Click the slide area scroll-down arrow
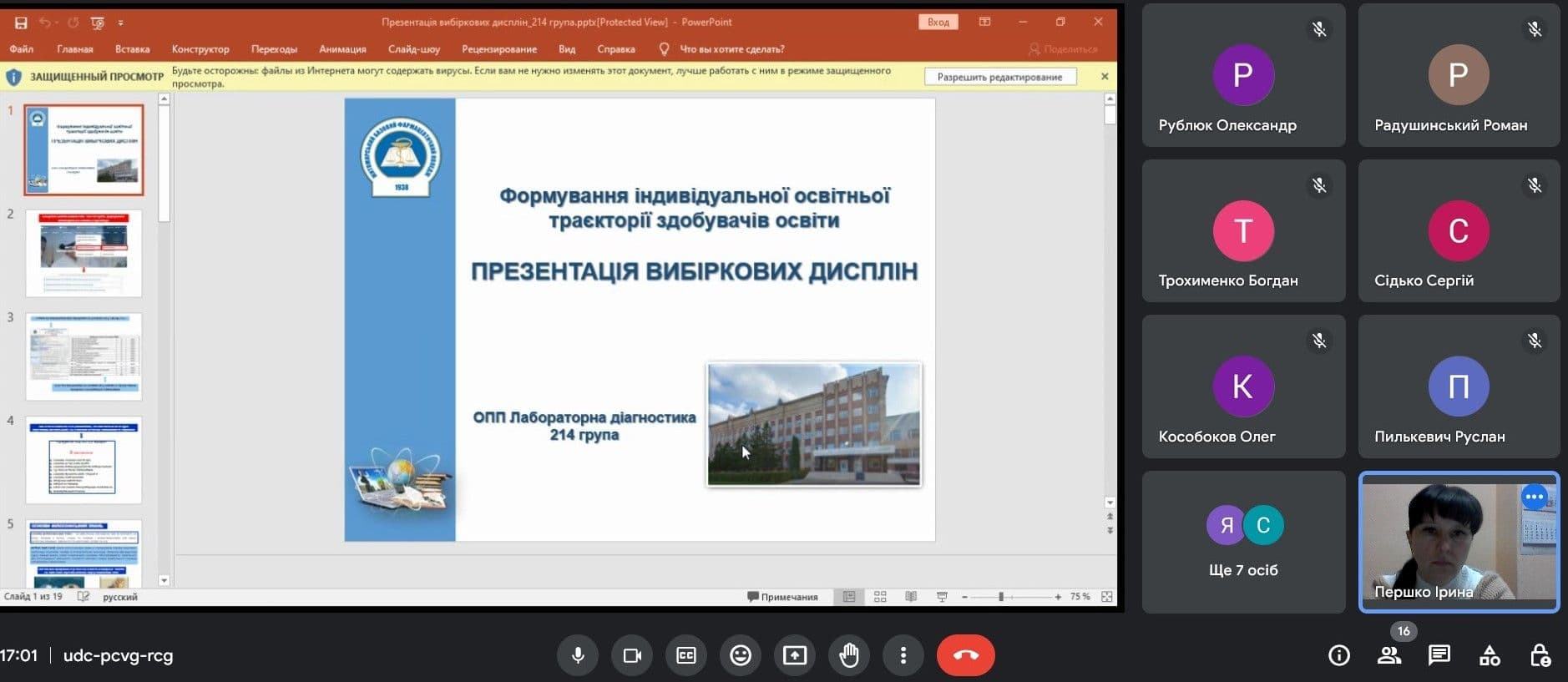Image resolution: width=1568 pixels, height=682 pixels. [1110, 503]
